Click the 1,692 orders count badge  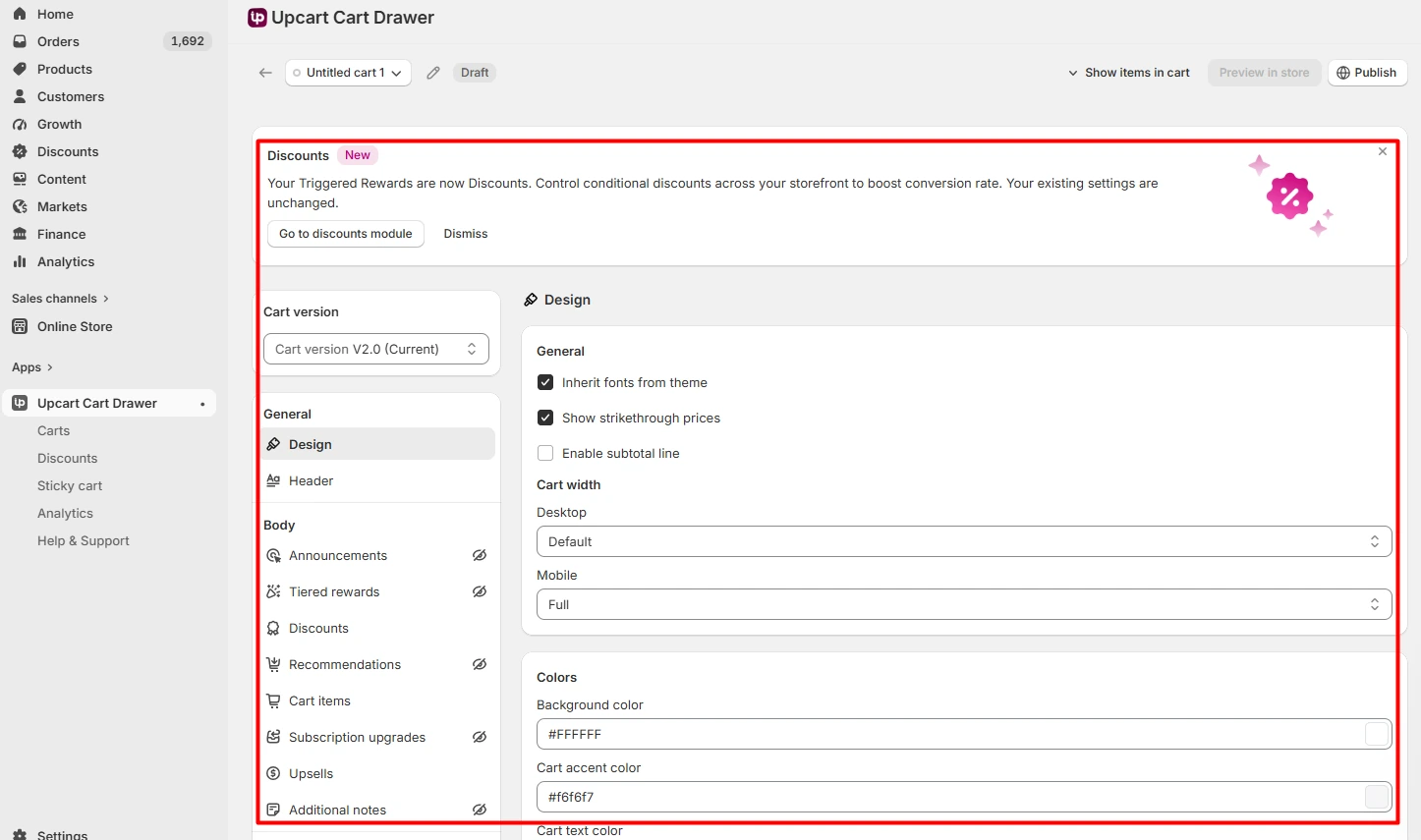[188, 41]
